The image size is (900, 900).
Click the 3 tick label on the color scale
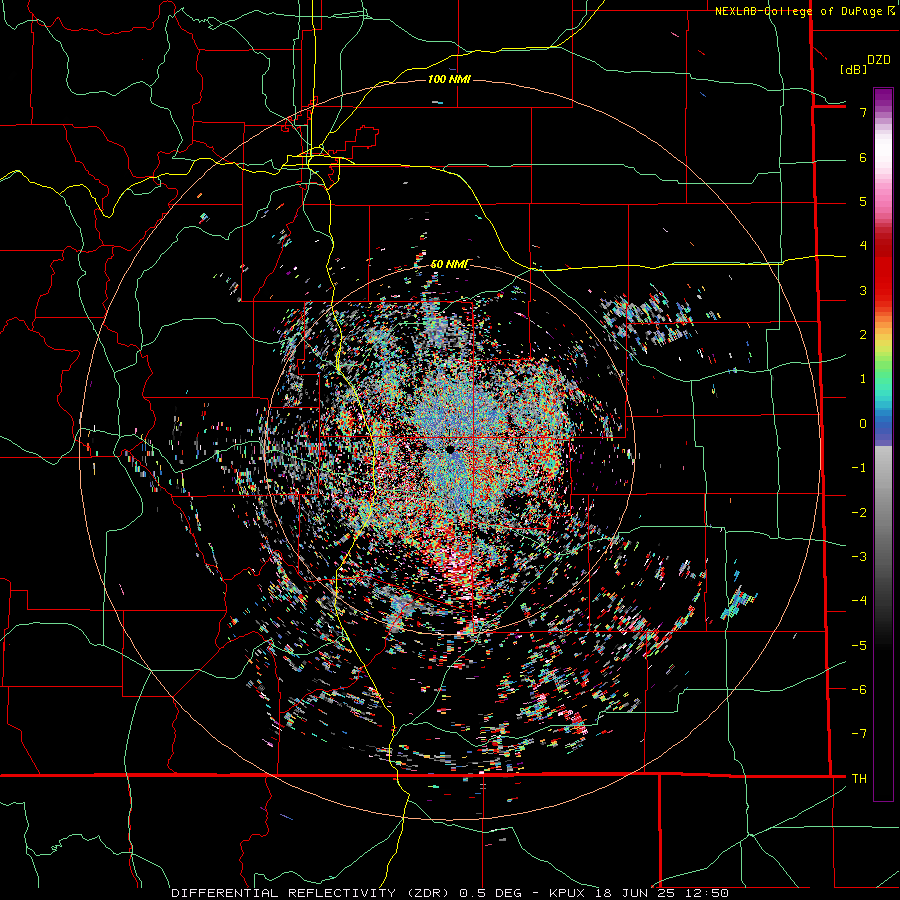tap(863, 290)
